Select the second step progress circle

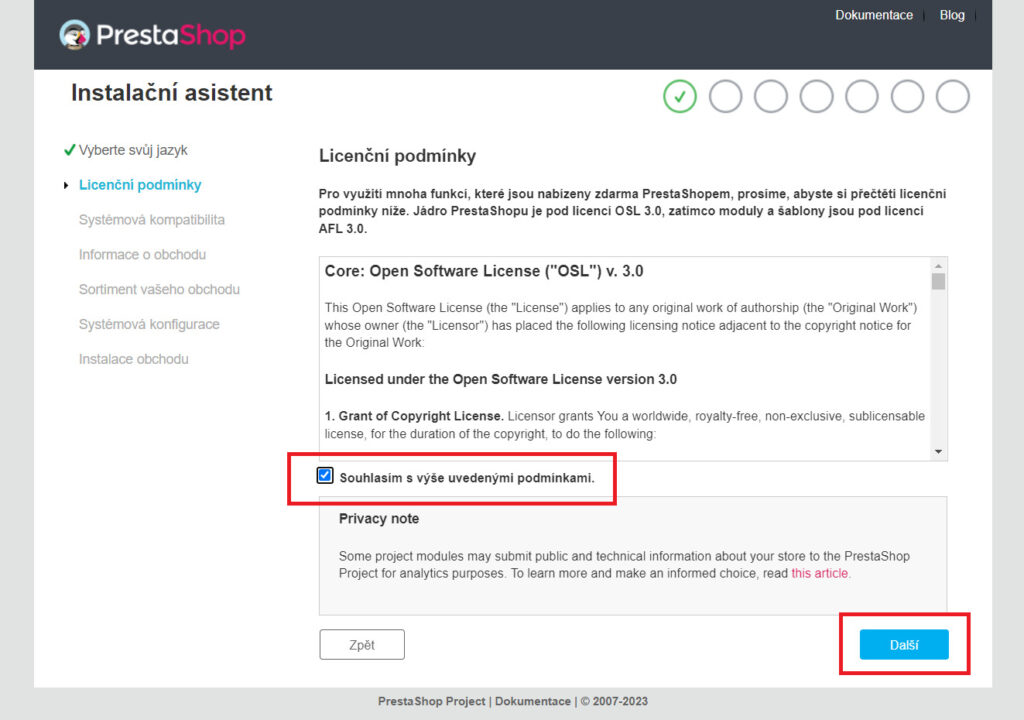tap(726, 97)
